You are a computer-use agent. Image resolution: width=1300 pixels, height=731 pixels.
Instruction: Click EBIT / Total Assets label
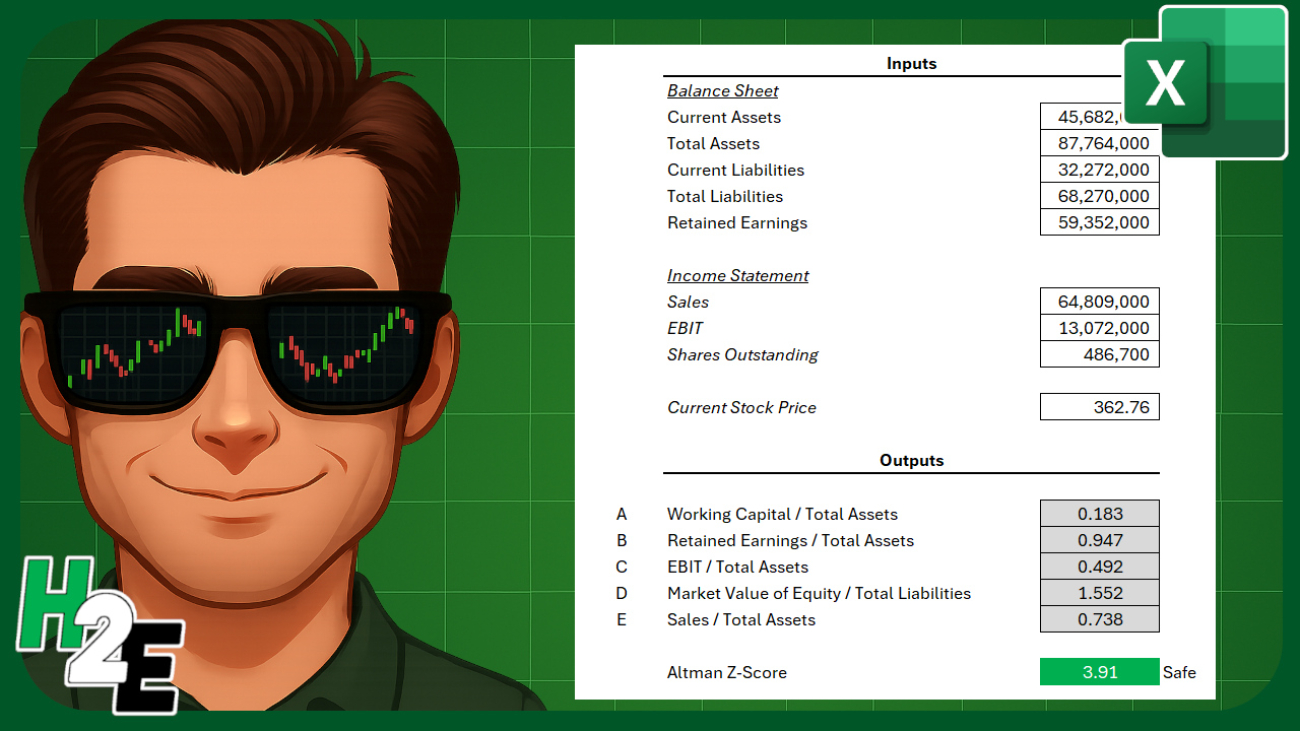[x=737, y=567]
